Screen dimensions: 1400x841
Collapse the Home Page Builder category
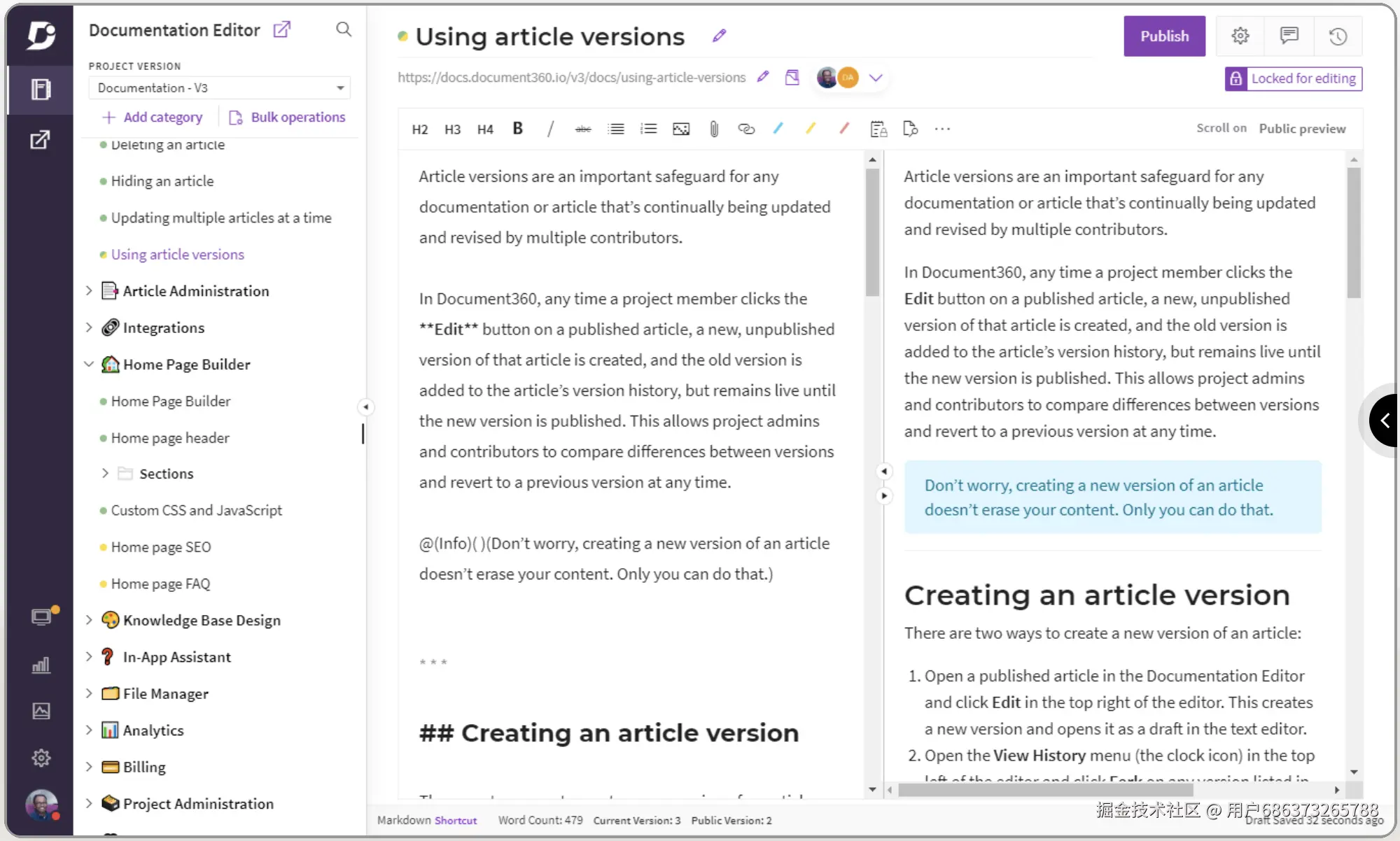[89, 364]
